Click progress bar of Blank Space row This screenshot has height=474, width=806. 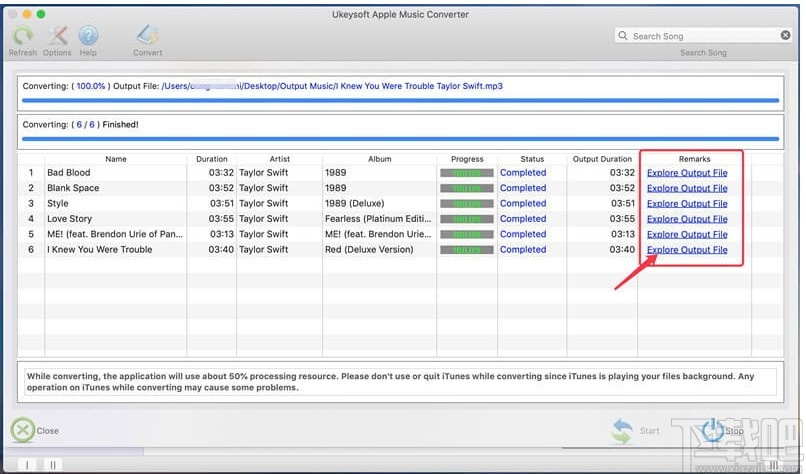coord(467,188)
